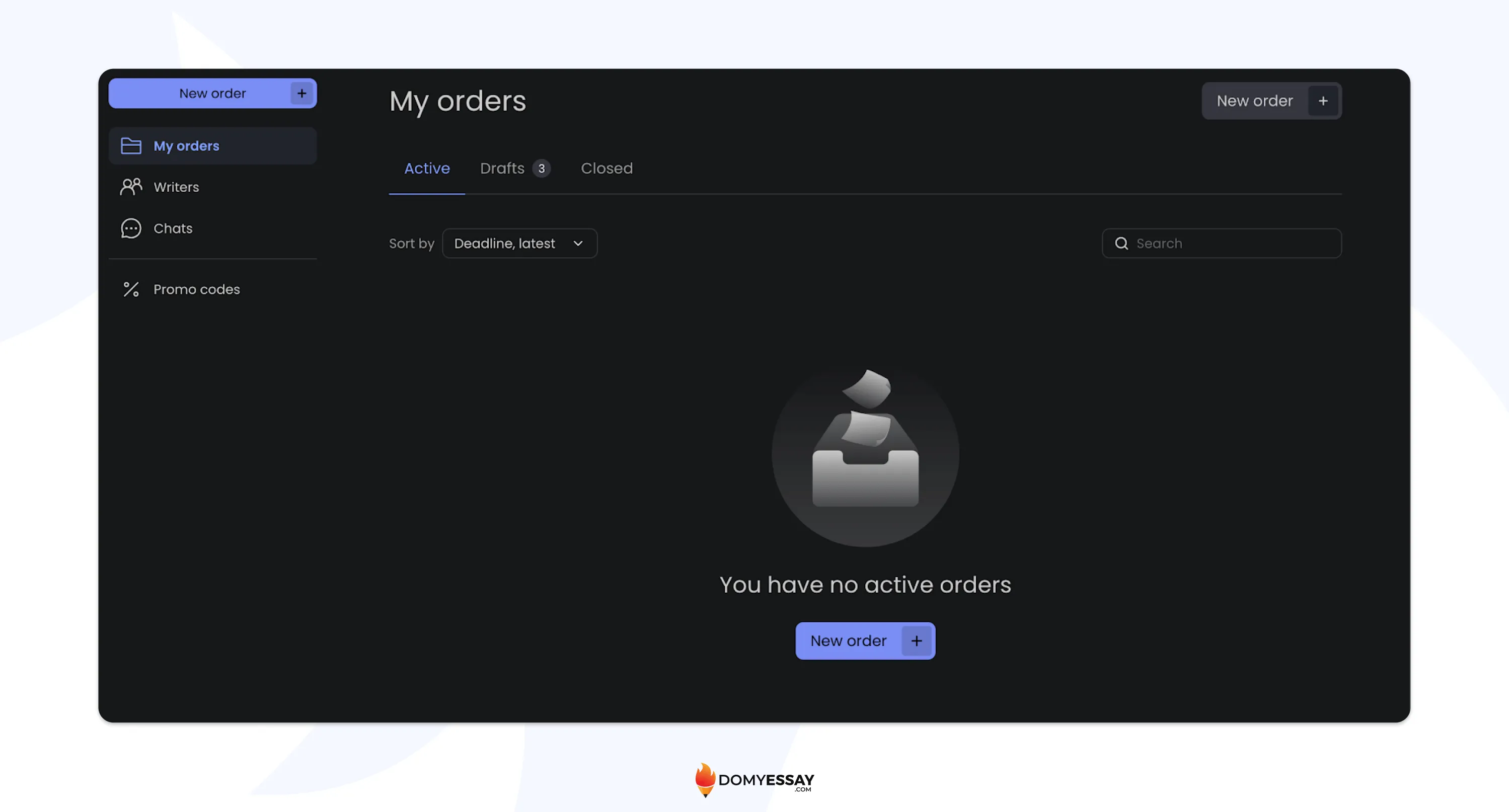The height and width of the screenshot is (812, 1509).
Task: Click the DoMyEssay flame logo
Action: click(704, 780)
